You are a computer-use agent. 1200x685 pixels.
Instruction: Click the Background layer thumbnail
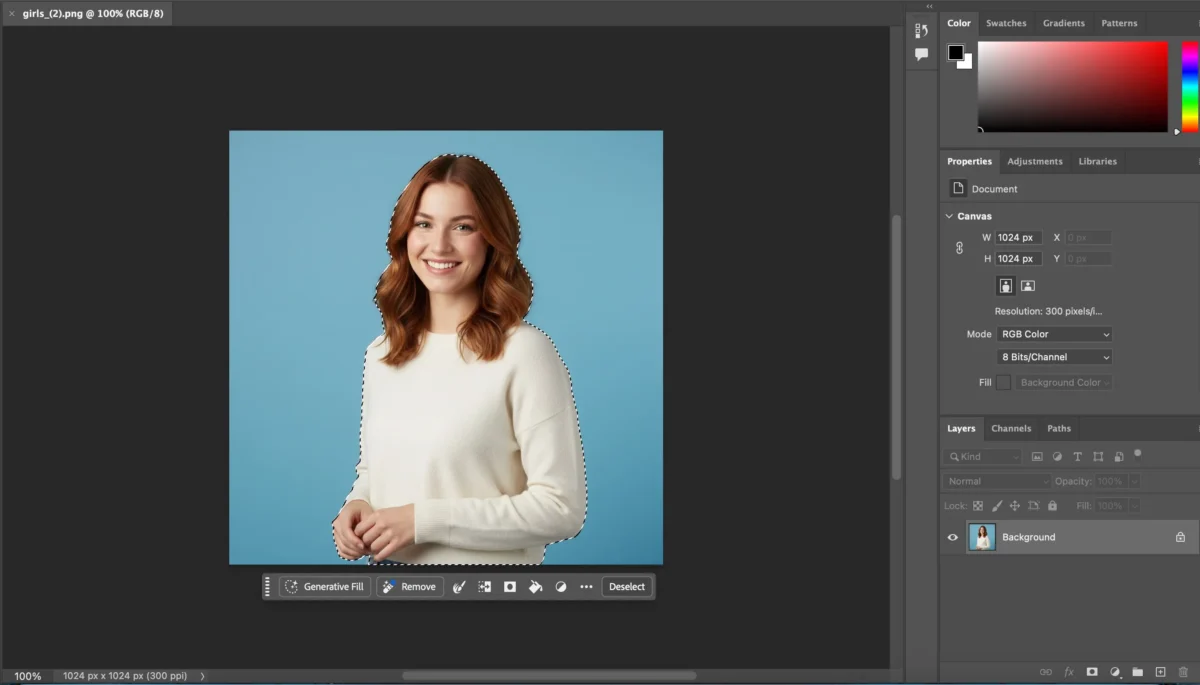coord(983,537)
